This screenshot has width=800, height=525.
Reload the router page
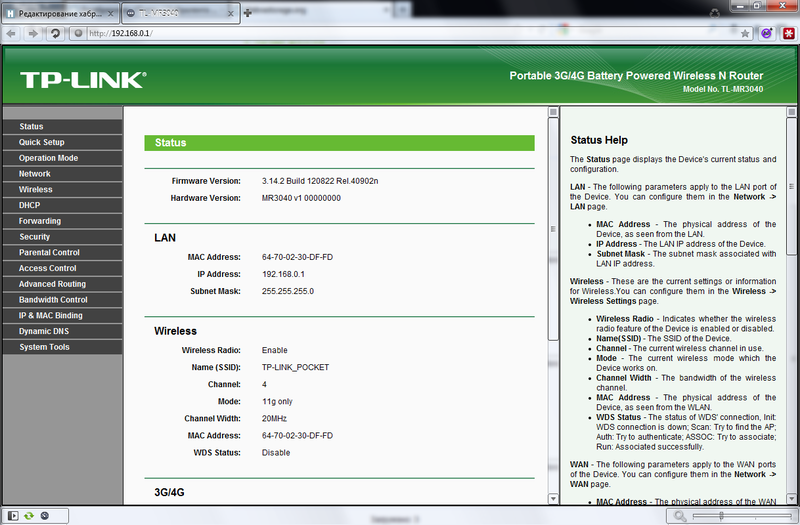(x=55, y=34)
